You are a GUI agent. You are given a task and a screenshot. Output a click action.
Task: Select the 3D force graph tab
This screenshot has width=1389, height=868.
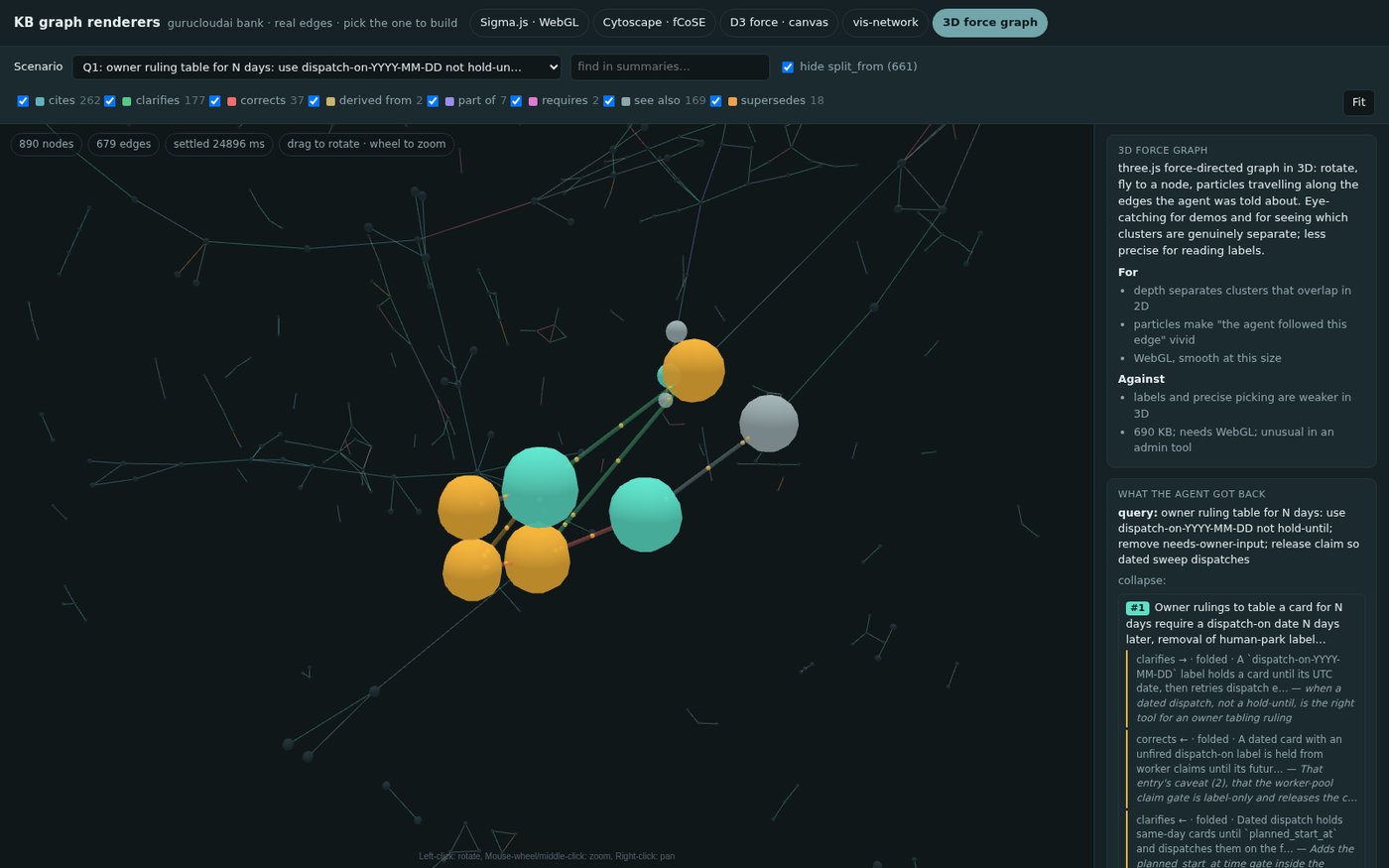pos(989,23)
